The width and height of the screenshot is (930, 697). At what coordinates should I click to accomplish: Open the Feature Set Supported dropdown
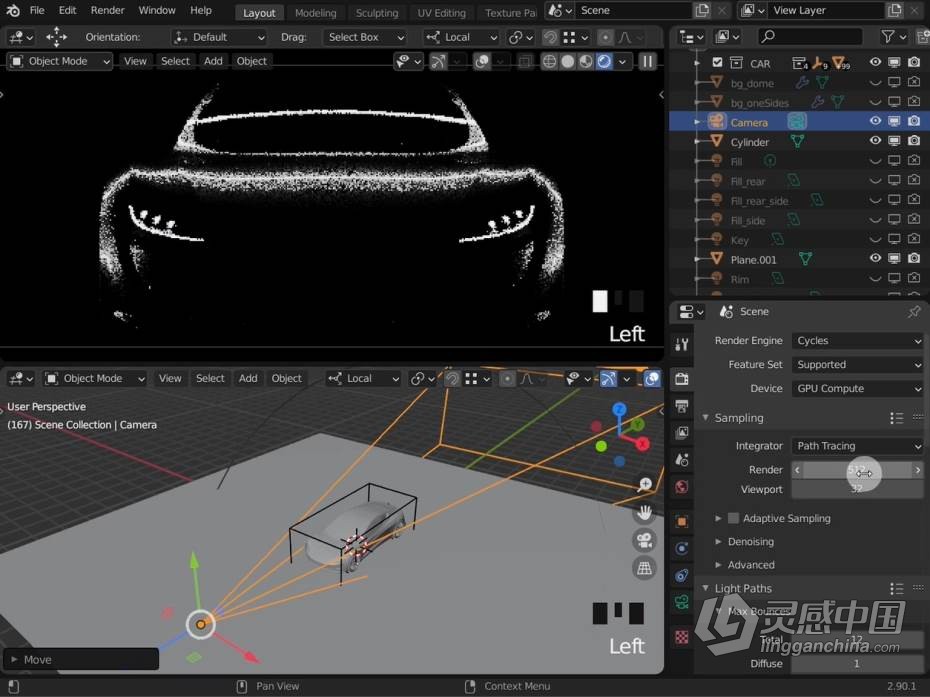click(858, 364)
